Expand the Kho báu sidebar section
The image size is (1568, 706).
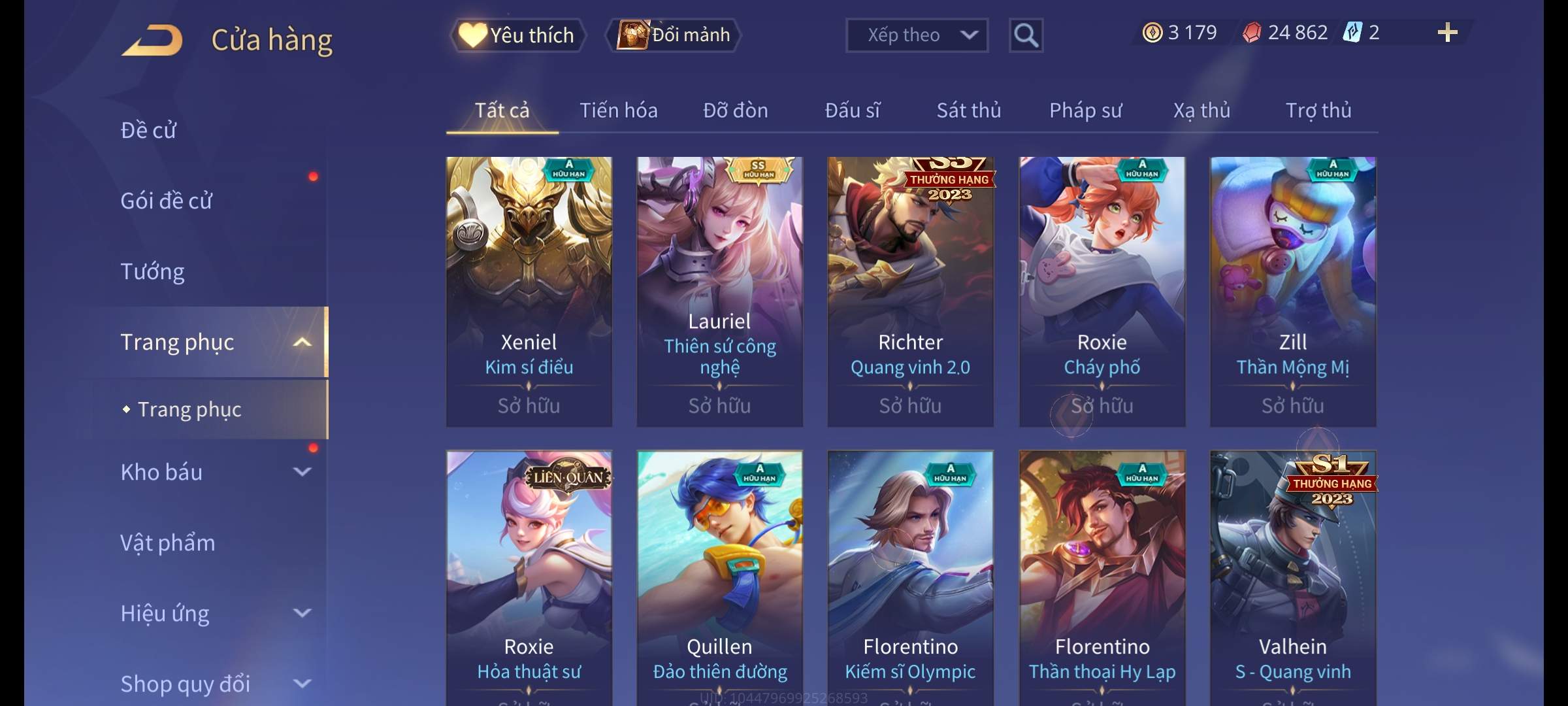point(302,471)
